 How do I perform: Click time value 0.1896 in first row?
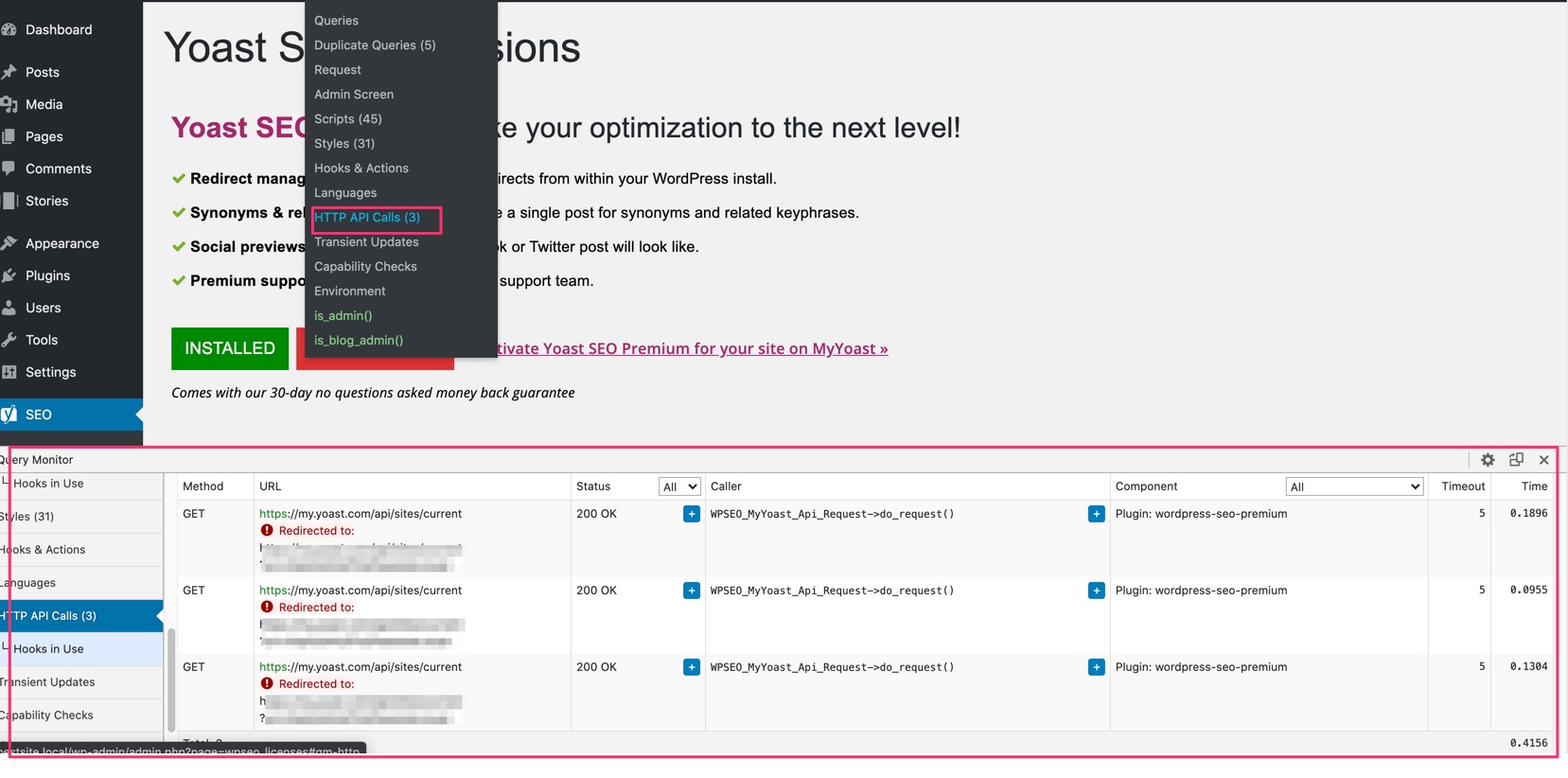point(1528,513)
